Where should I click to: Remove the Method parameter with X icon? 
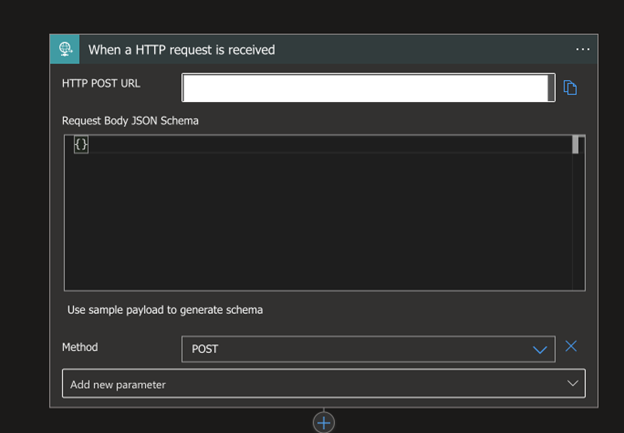[571, 347]
